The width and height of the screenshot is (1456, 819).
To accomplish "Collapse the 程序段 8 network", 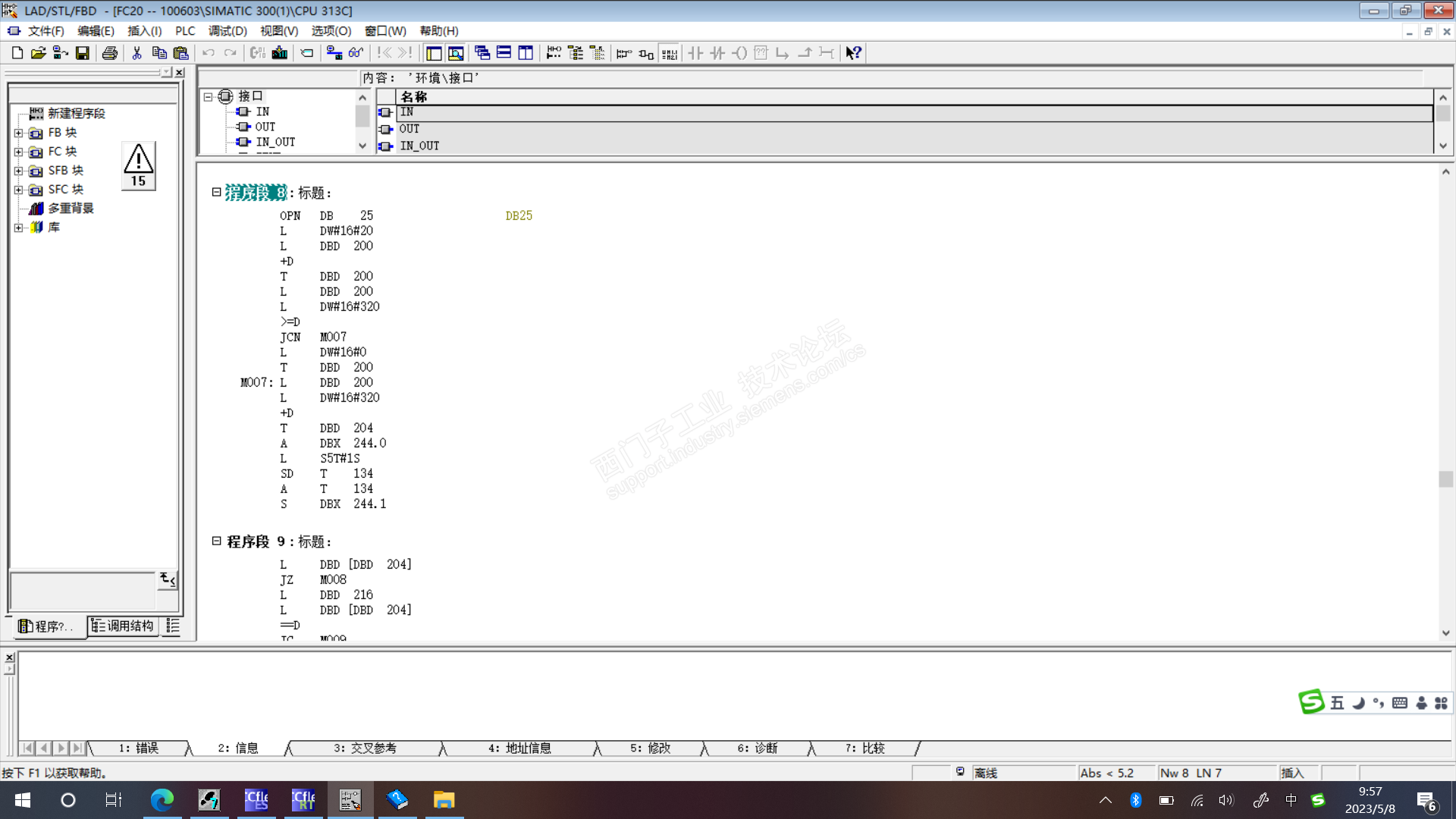I will coord(216,193).
